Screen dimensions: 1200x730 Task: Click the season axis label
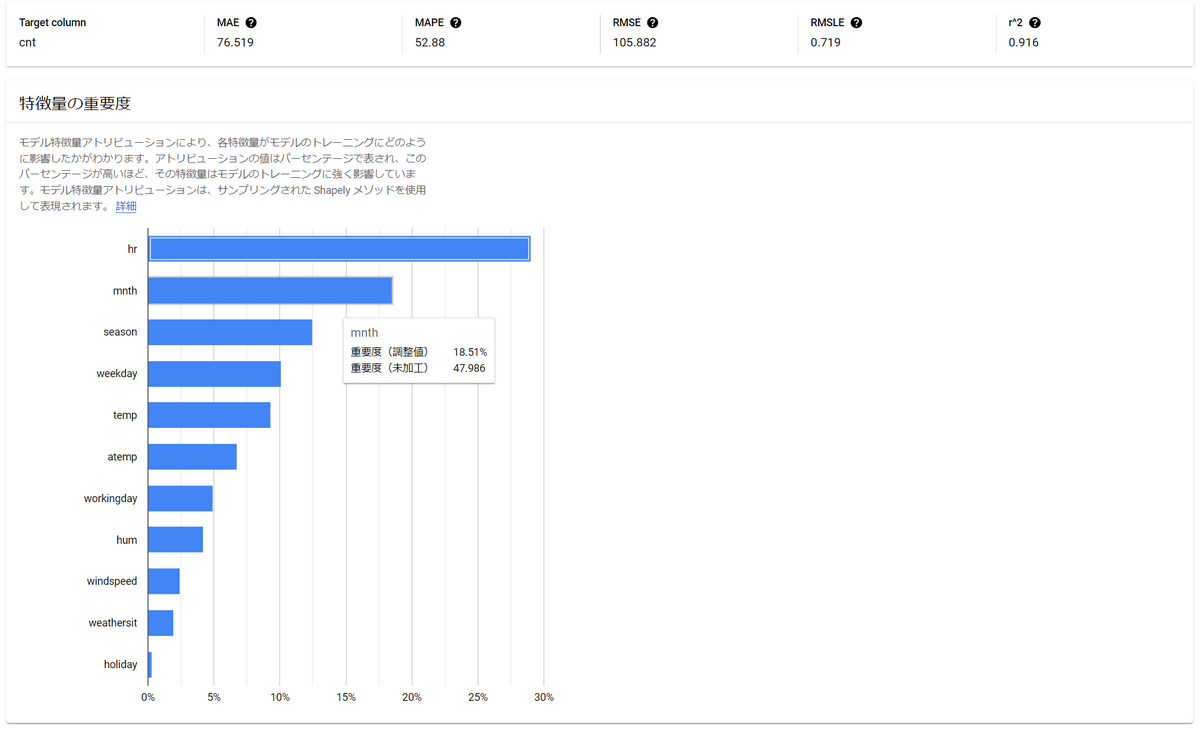120,332
